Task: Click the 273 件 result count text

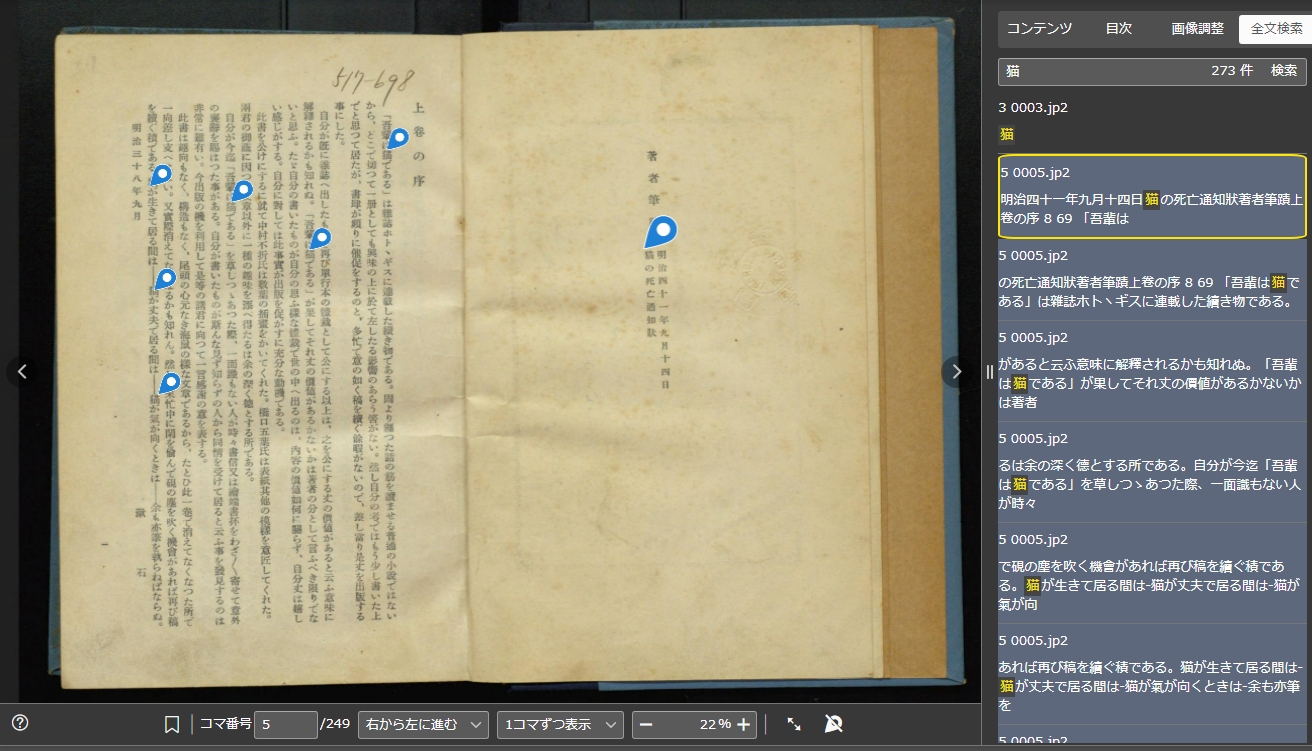Action: tap(1231, 71)
